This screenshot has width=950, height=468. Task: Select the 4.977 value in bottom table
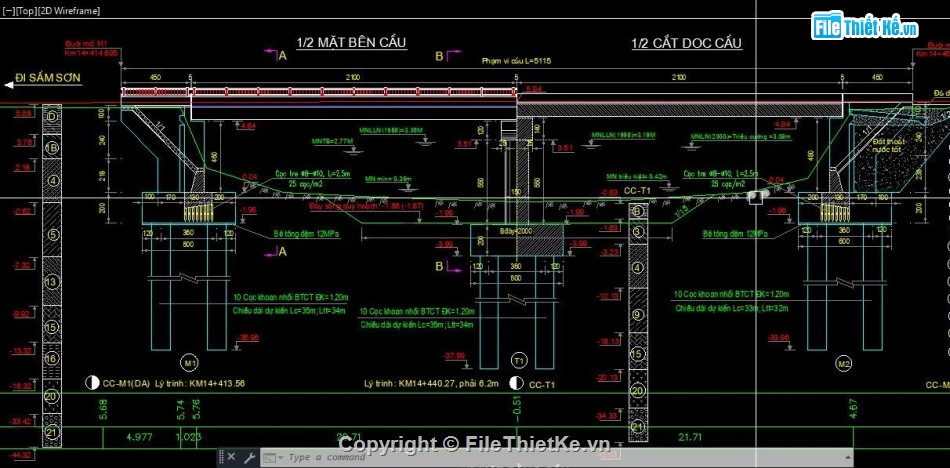pyautogui.click(x=138, y=436)
